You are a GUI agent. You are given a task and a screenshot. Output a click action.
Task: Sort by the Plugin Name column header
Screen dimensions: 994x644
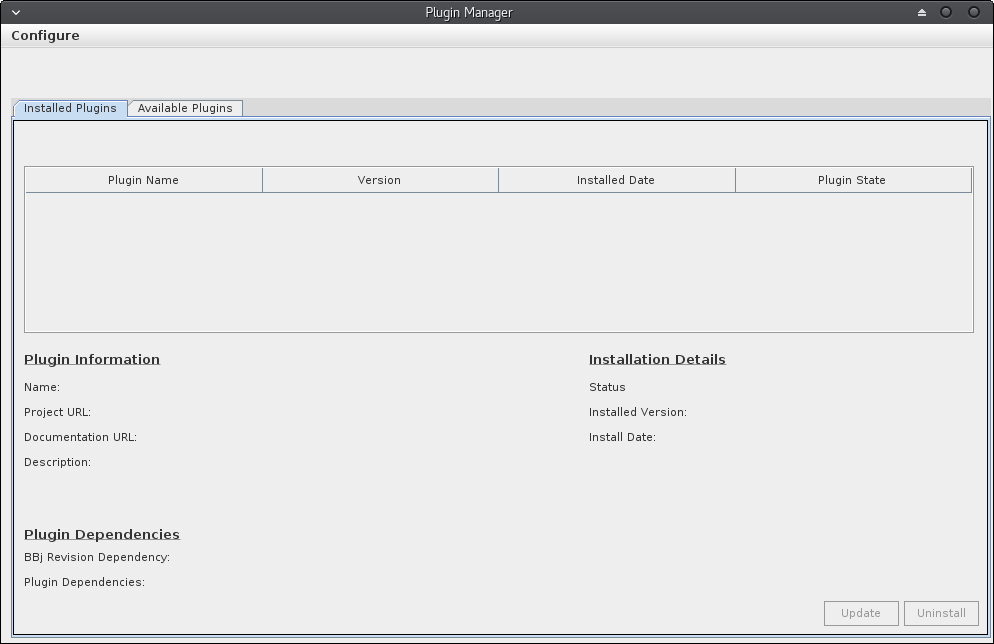click(x=143, y=180)
